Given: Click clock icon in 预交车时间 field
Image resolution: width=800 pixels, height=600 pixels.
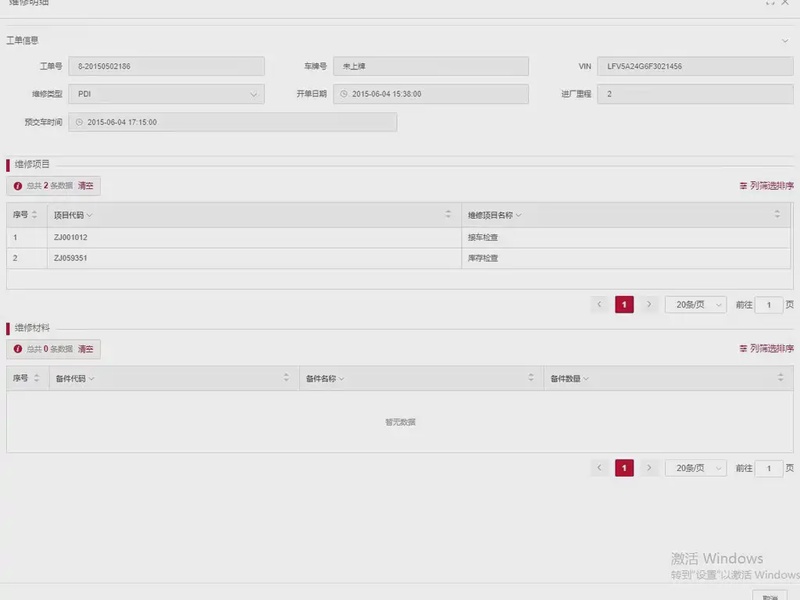Looking at the screenshot, I should pos(79,123).
